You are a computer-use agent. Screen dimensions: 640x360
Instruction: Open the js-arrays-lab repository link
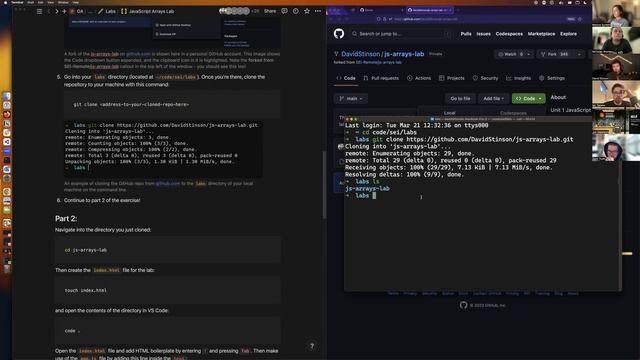[x=404, y=54]
